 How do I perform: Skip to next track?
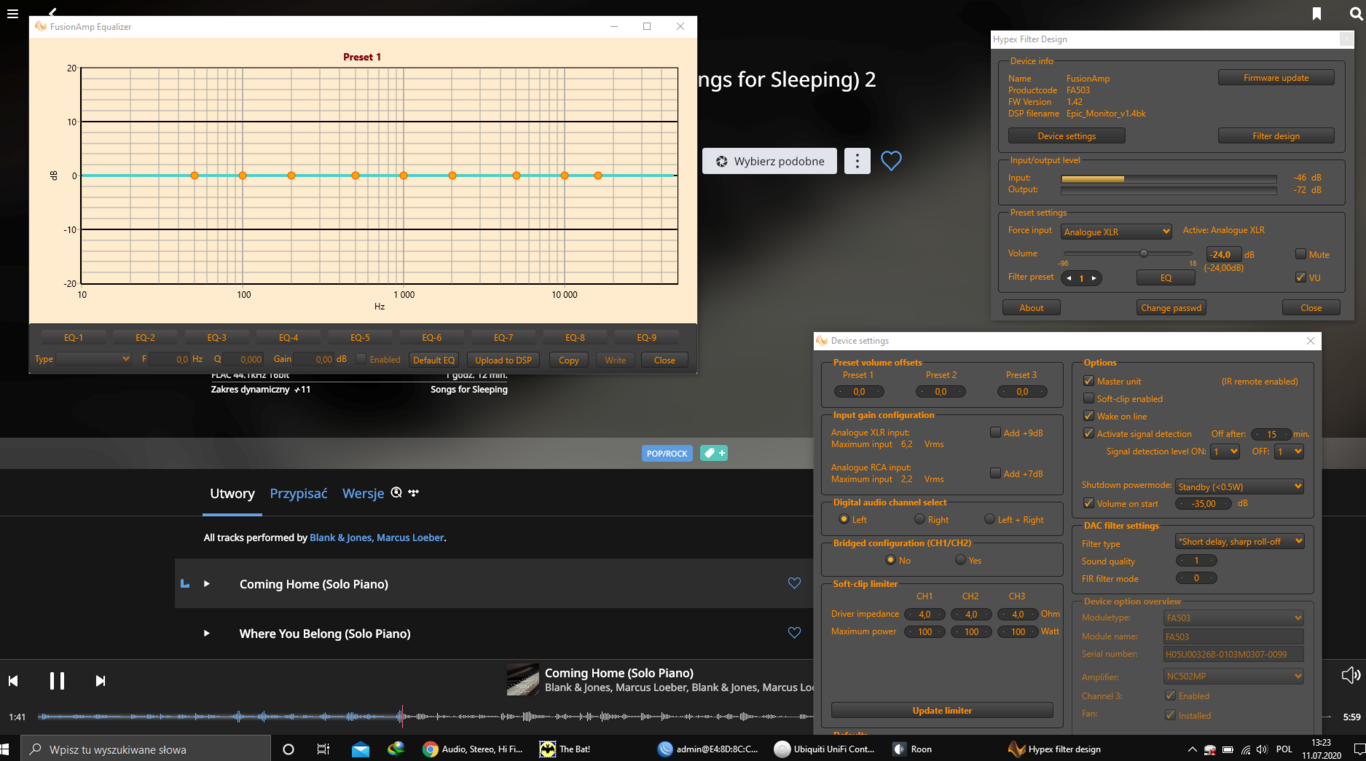(x=100, y=681)
